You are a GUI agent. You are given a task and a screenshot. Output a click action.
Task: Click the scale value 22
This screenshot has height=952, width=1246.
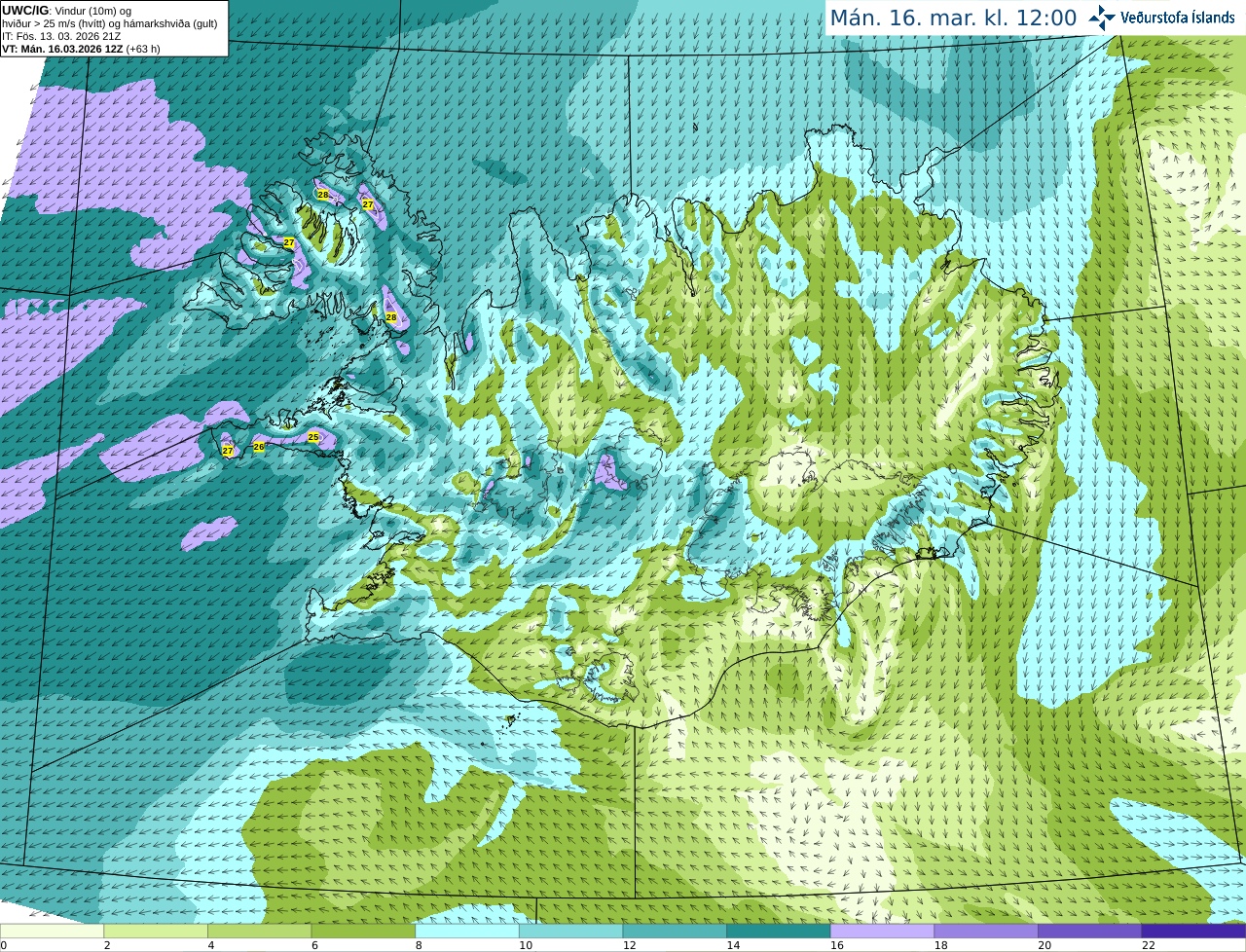tap(1149, 945)
